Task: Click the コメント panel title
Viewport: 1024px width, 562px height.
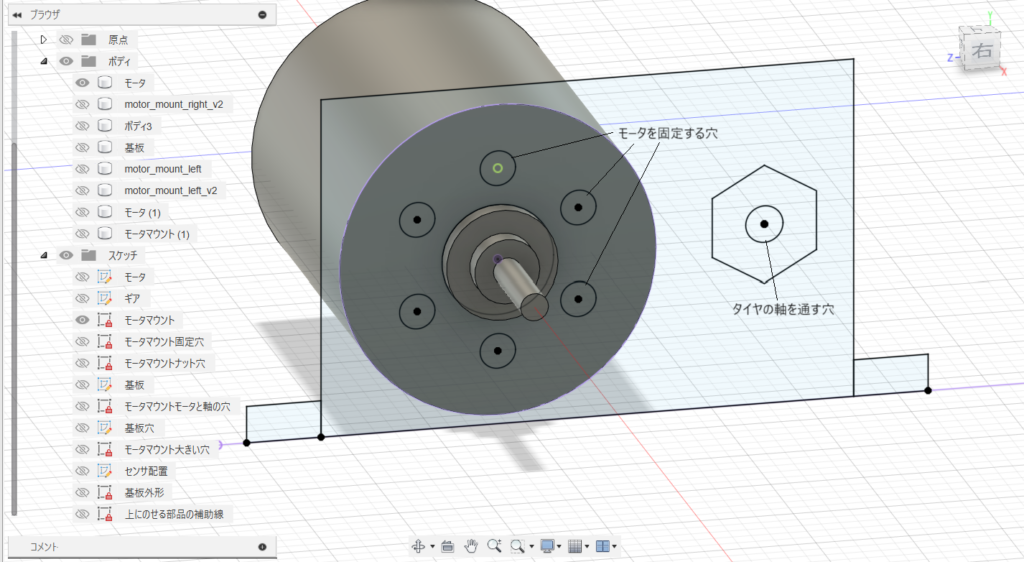Action: (x=44, y=547)
